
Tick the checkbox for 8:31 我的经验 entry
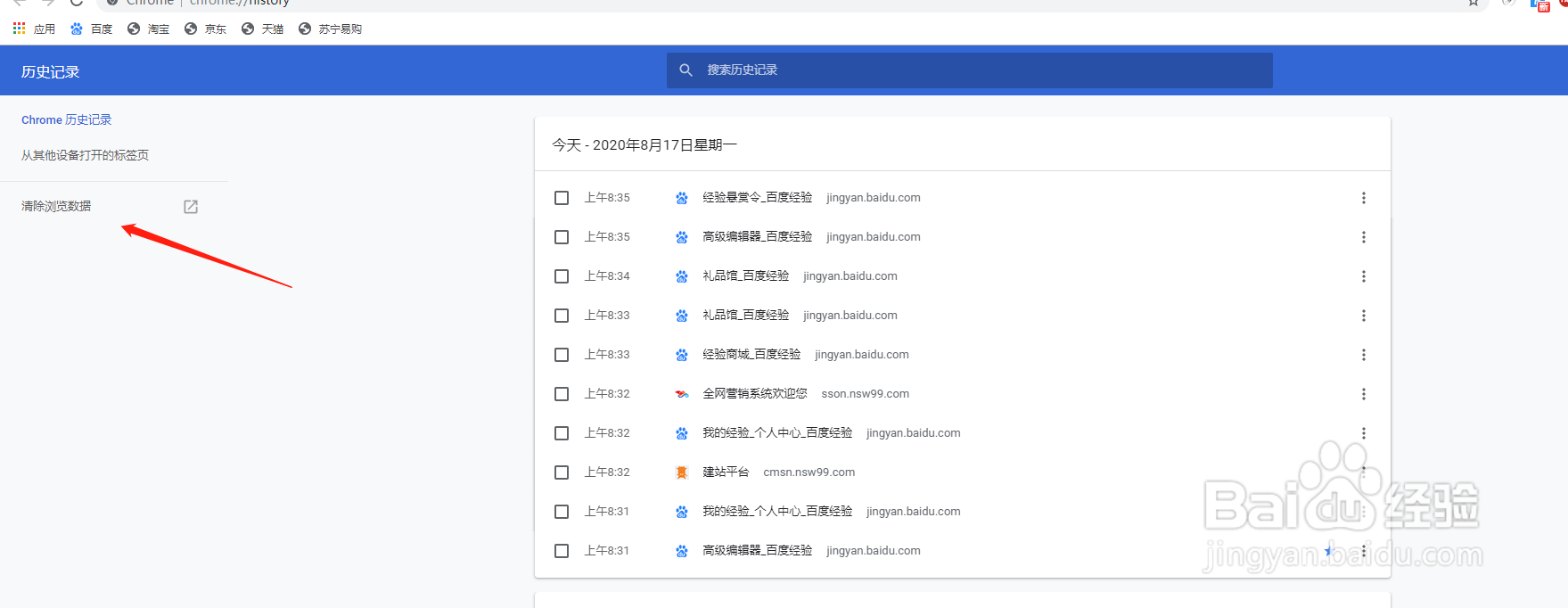562,512
